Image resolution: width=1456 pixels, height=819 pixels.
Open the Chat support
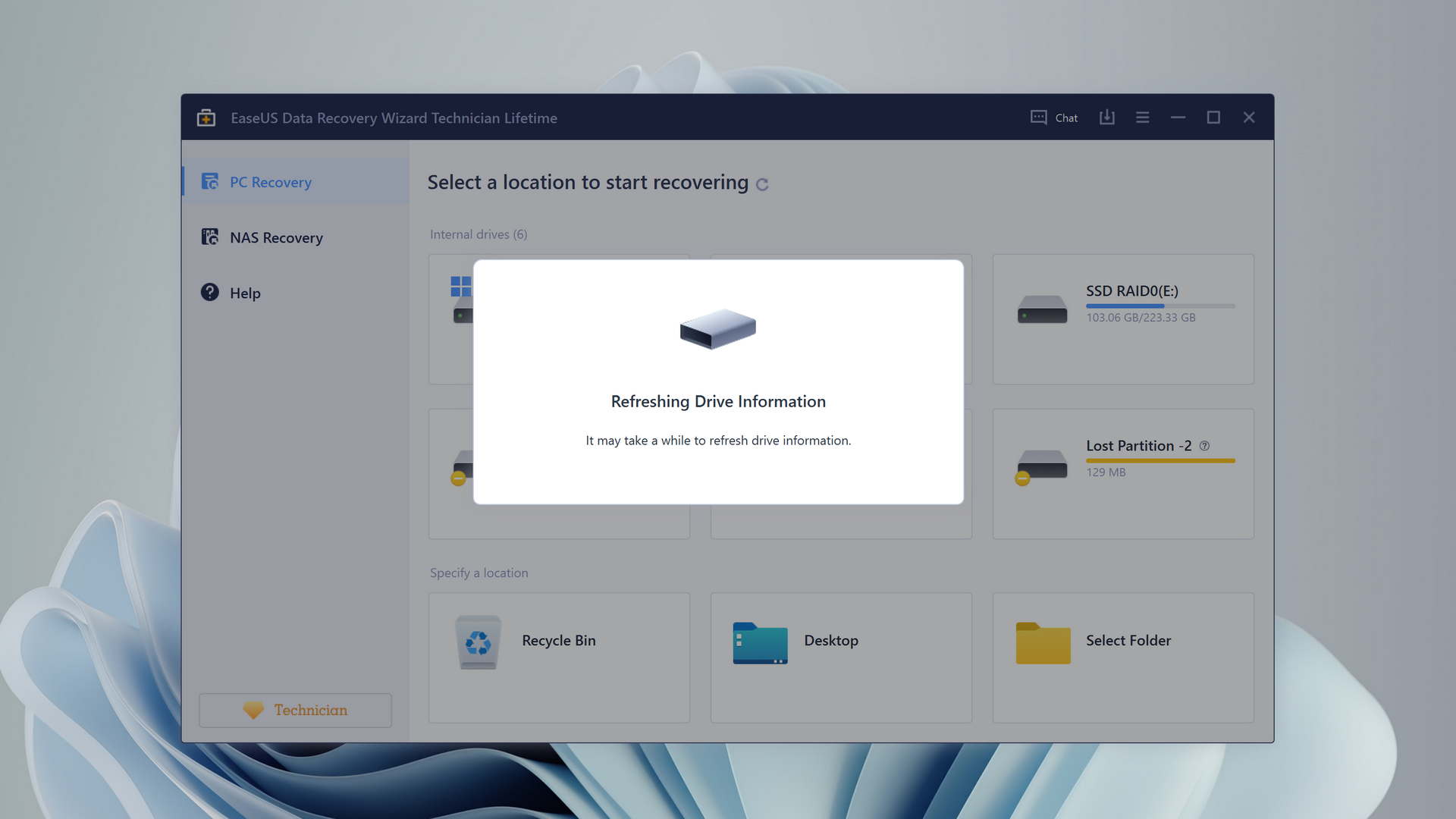coord(1054,118)
